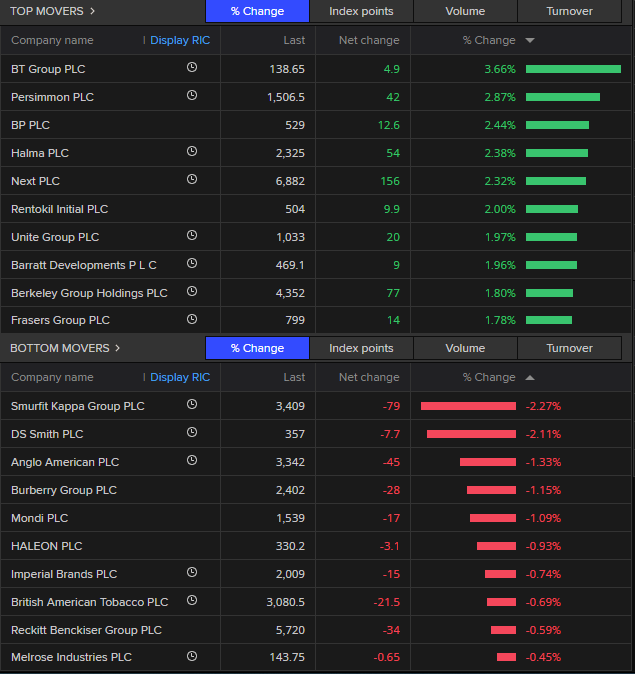Switch to Volume tab in Top Movers
The image size is (635, 674).
(465, 11)
